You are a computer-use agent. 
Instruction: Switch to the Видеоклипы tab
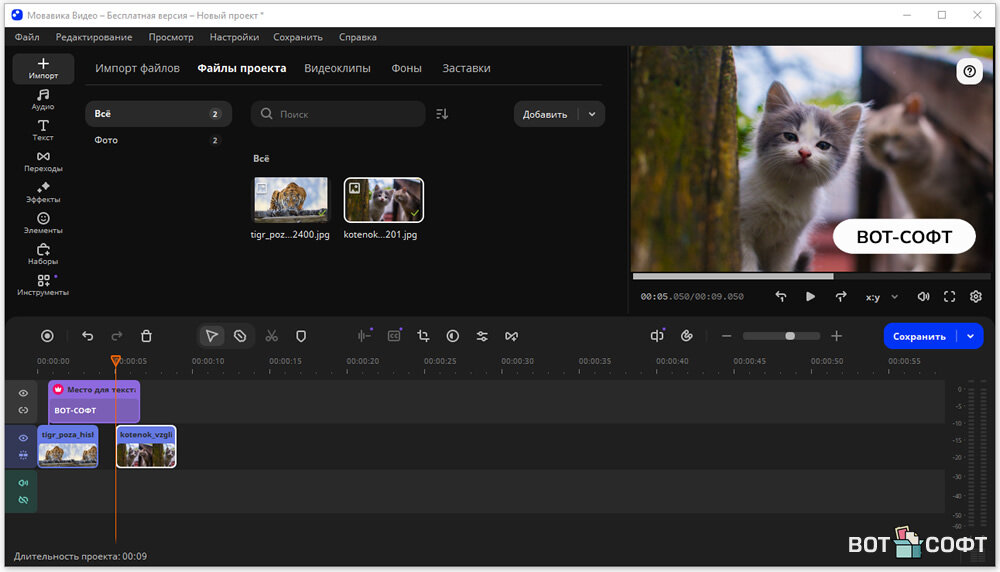click(x=337, y=68)
